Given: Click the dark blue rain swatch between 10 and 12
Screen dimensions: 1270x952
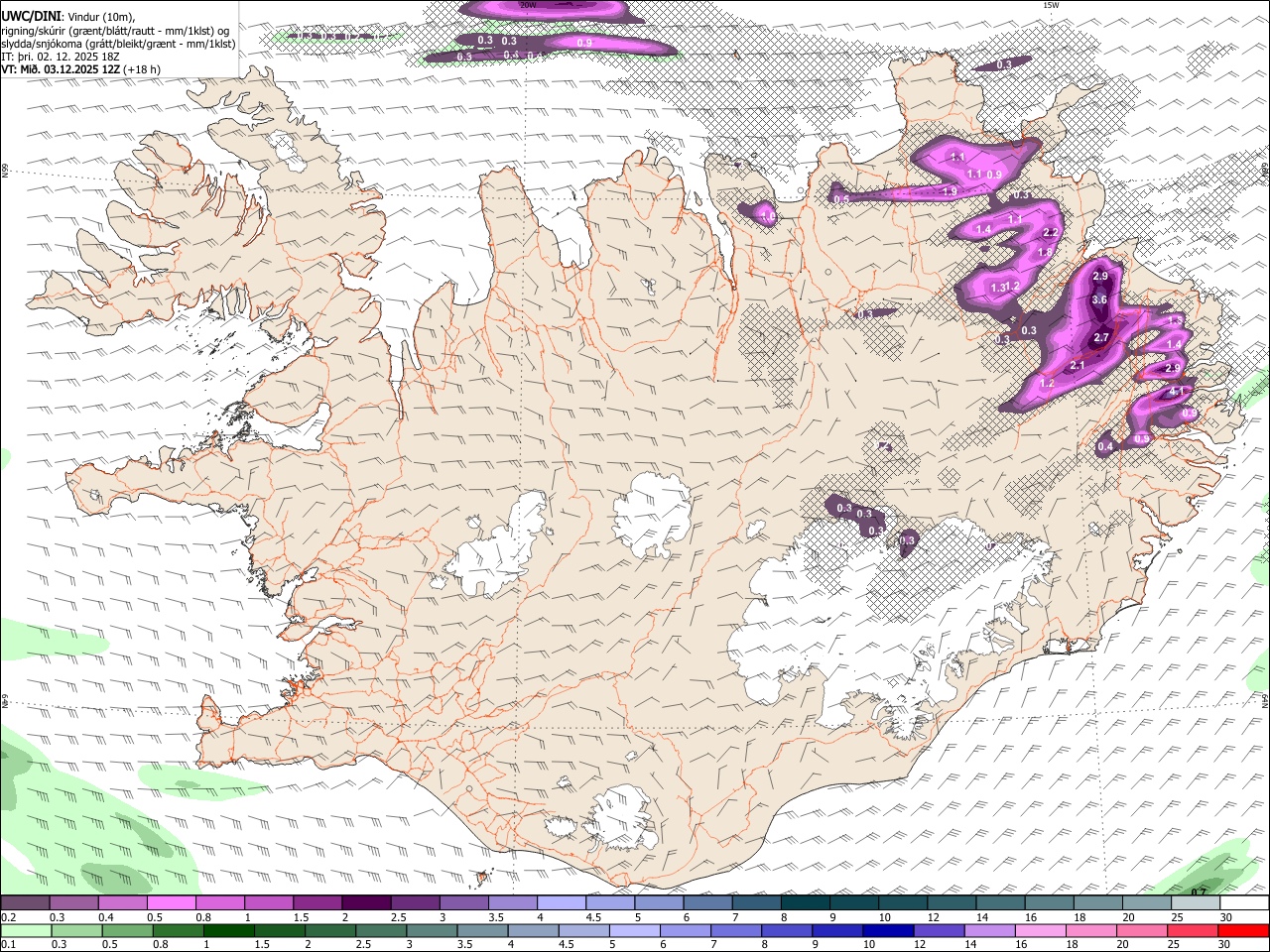Looking at the screenshot, I should (x=888, y=930).
